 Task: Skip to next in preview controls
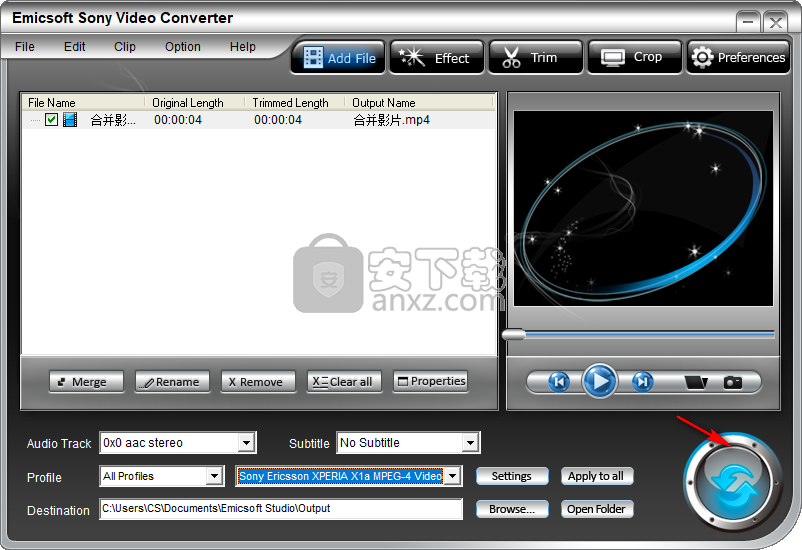point(642,382)
